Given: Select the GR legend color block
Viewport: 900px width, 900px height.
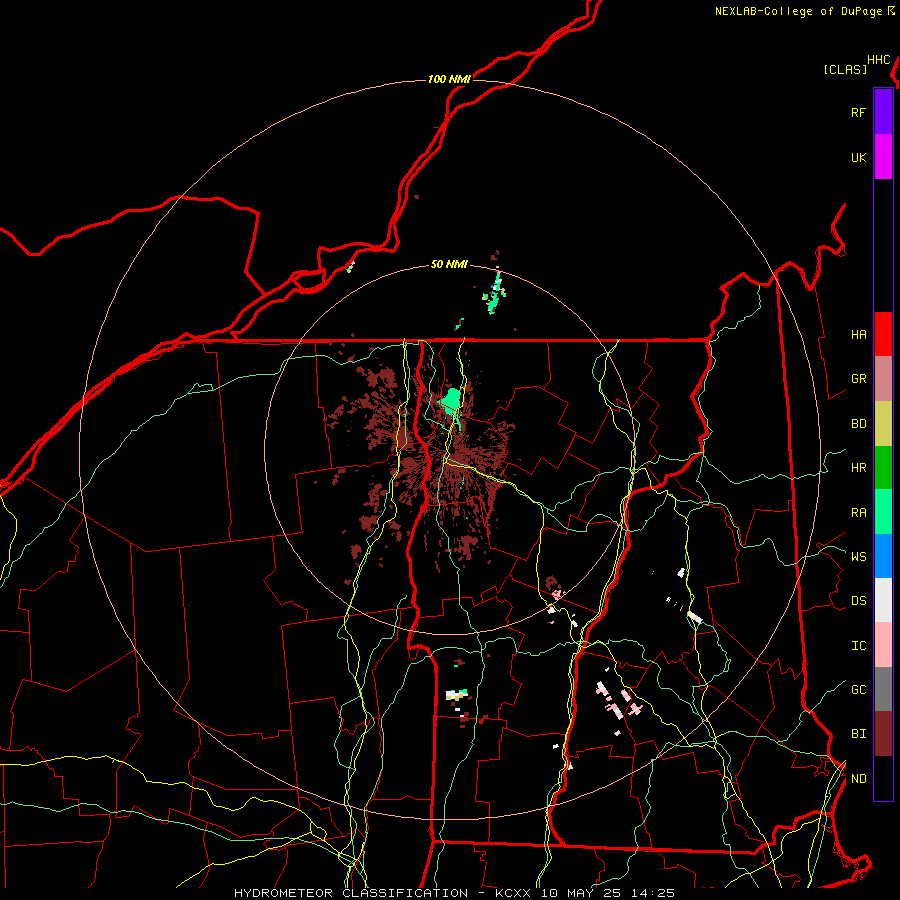Looking at the screenshot, I should pyautogui.click(x=883, y=378).
